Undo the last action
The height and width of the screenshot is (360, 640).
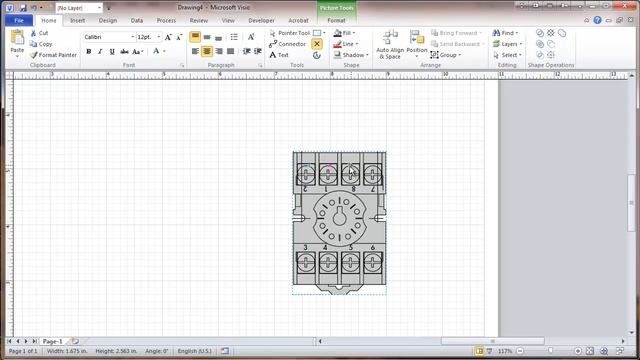click(34, 8)
